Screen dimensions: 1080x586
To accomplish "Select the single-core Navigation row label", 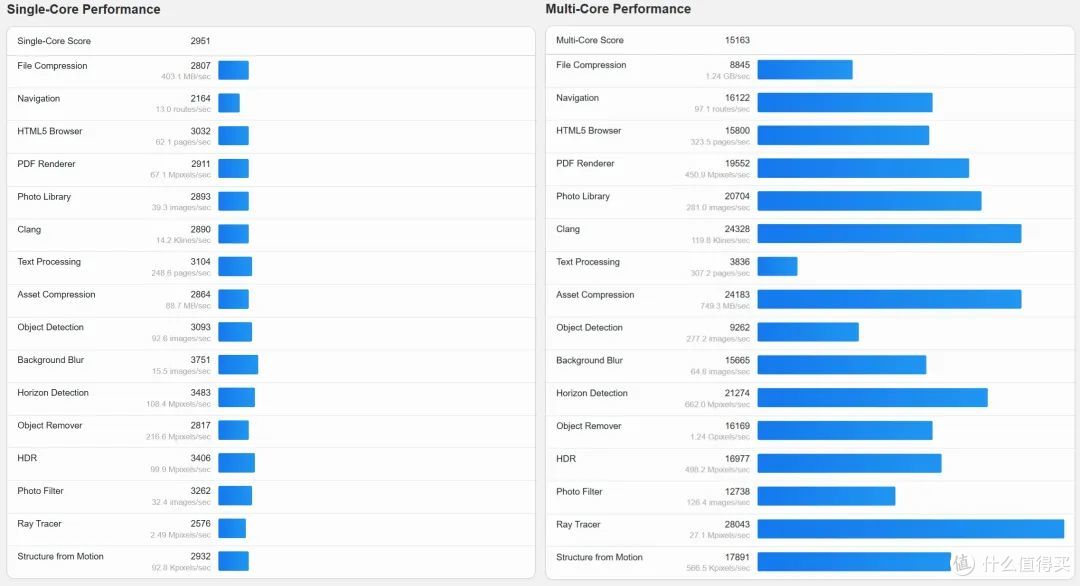I will (39, 98).
